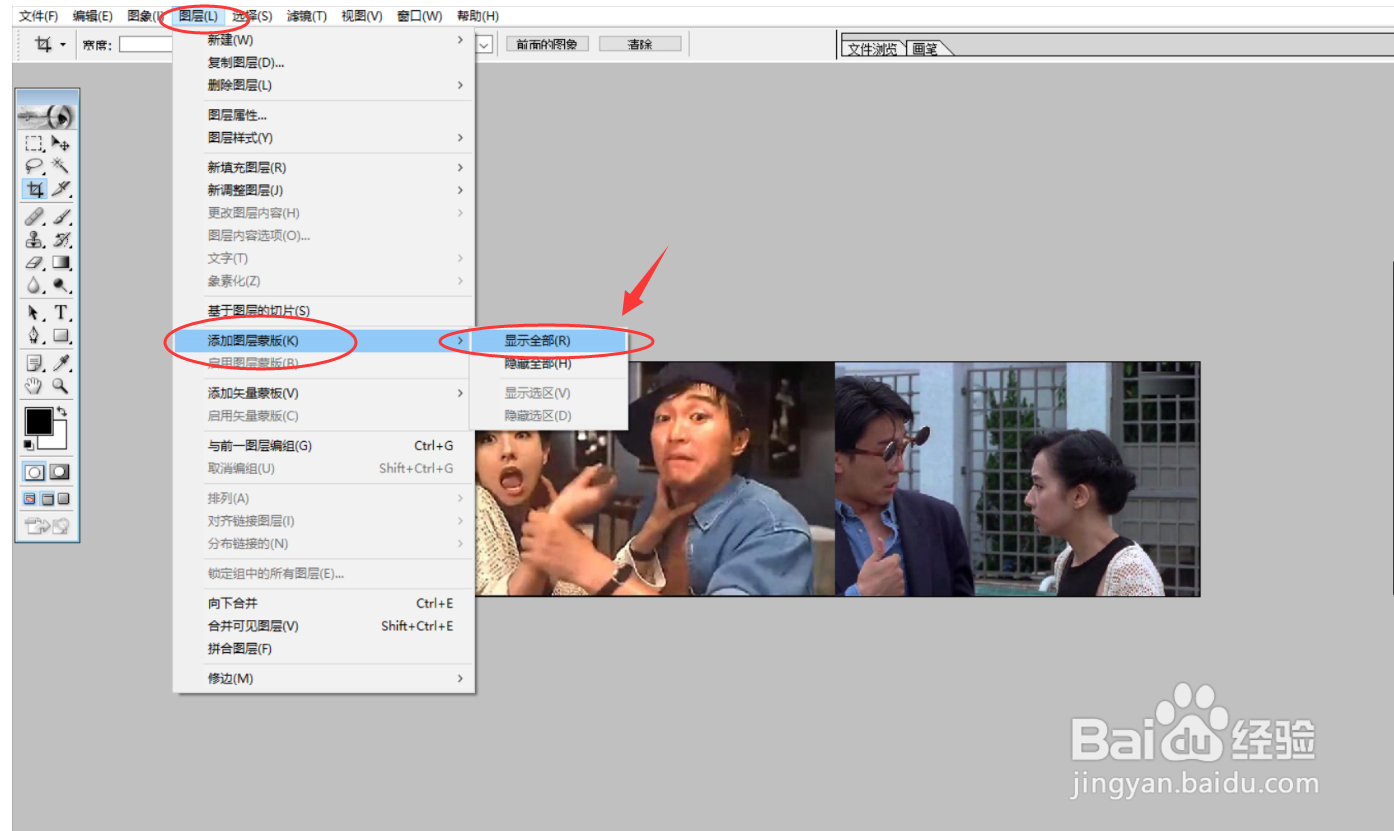Viewport: 1394px width, 831px height.
Task: Choose 向下合并 menu item
Action: coord(323,604)
